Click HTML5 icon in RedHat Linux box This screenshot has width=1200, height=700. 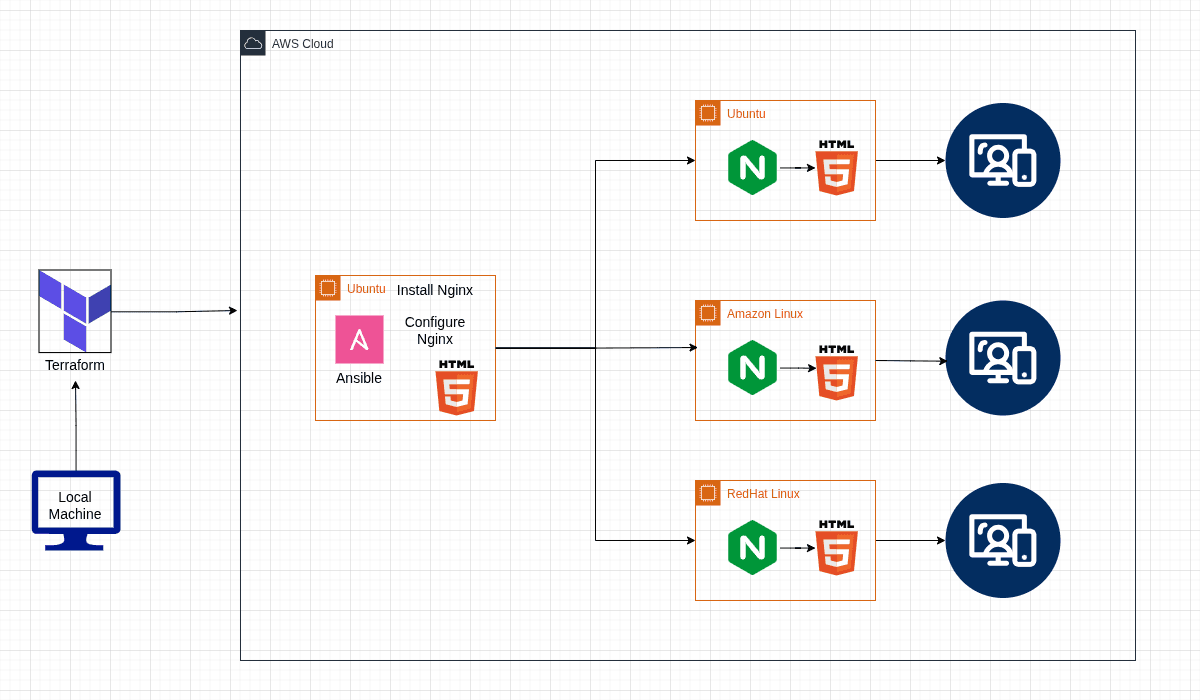837,547
